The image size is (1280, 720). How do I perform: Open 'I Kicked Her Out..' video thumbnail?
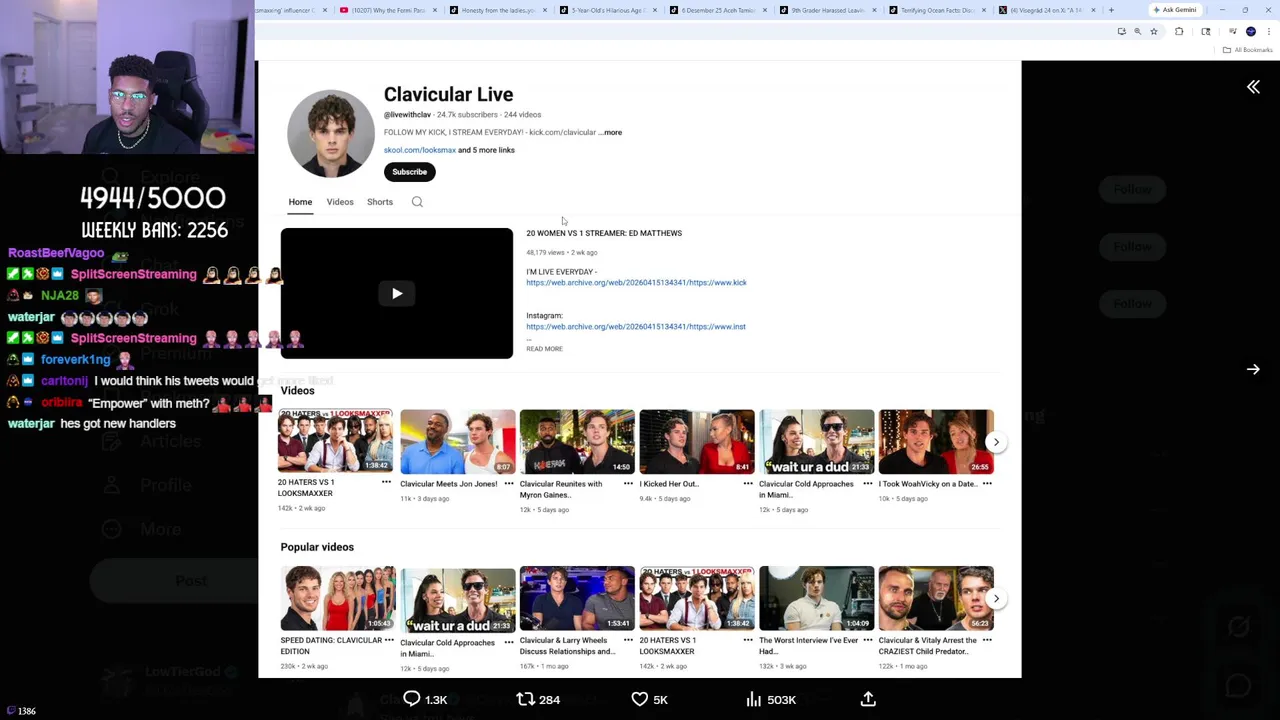click(x=697, y=441)
